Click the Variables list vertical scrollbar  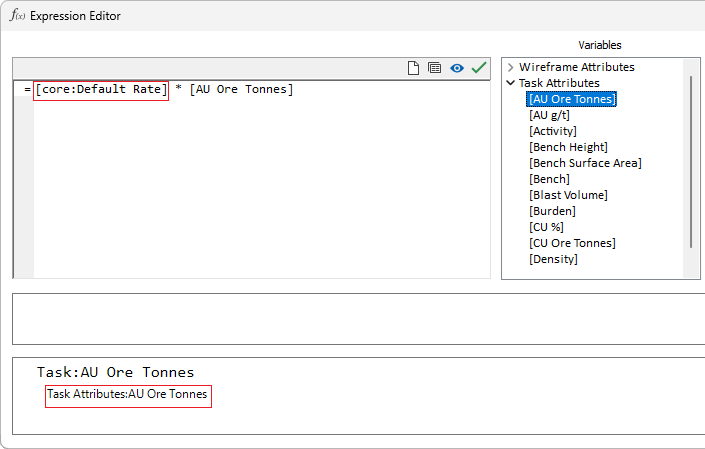(691, 162)
